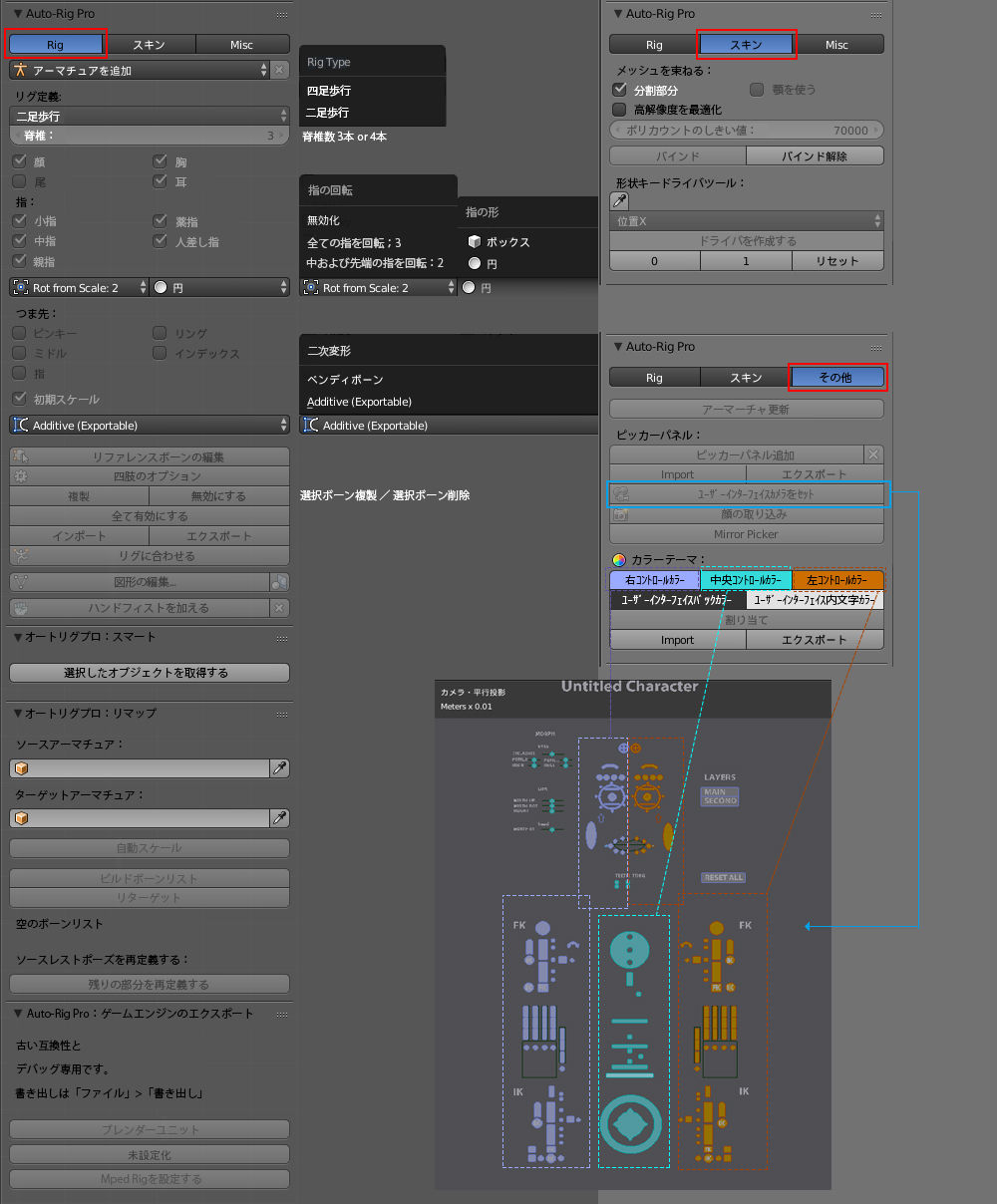Click the ソースアーマチュア input field
Viewport: 997px width, 1204px height.
140,768
